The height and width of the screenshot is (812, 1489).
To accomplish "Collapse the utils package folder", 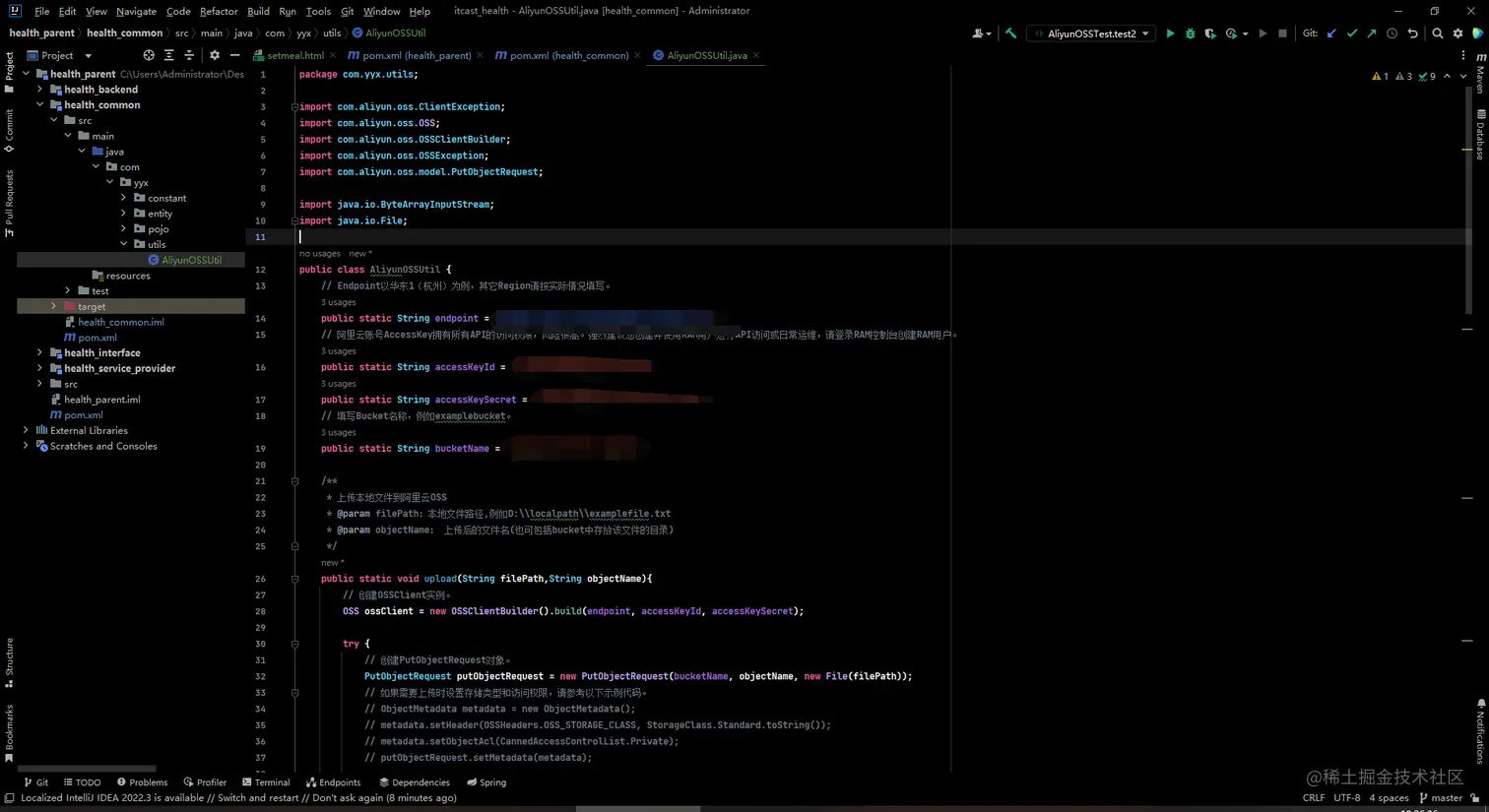I will click(124, 244).
